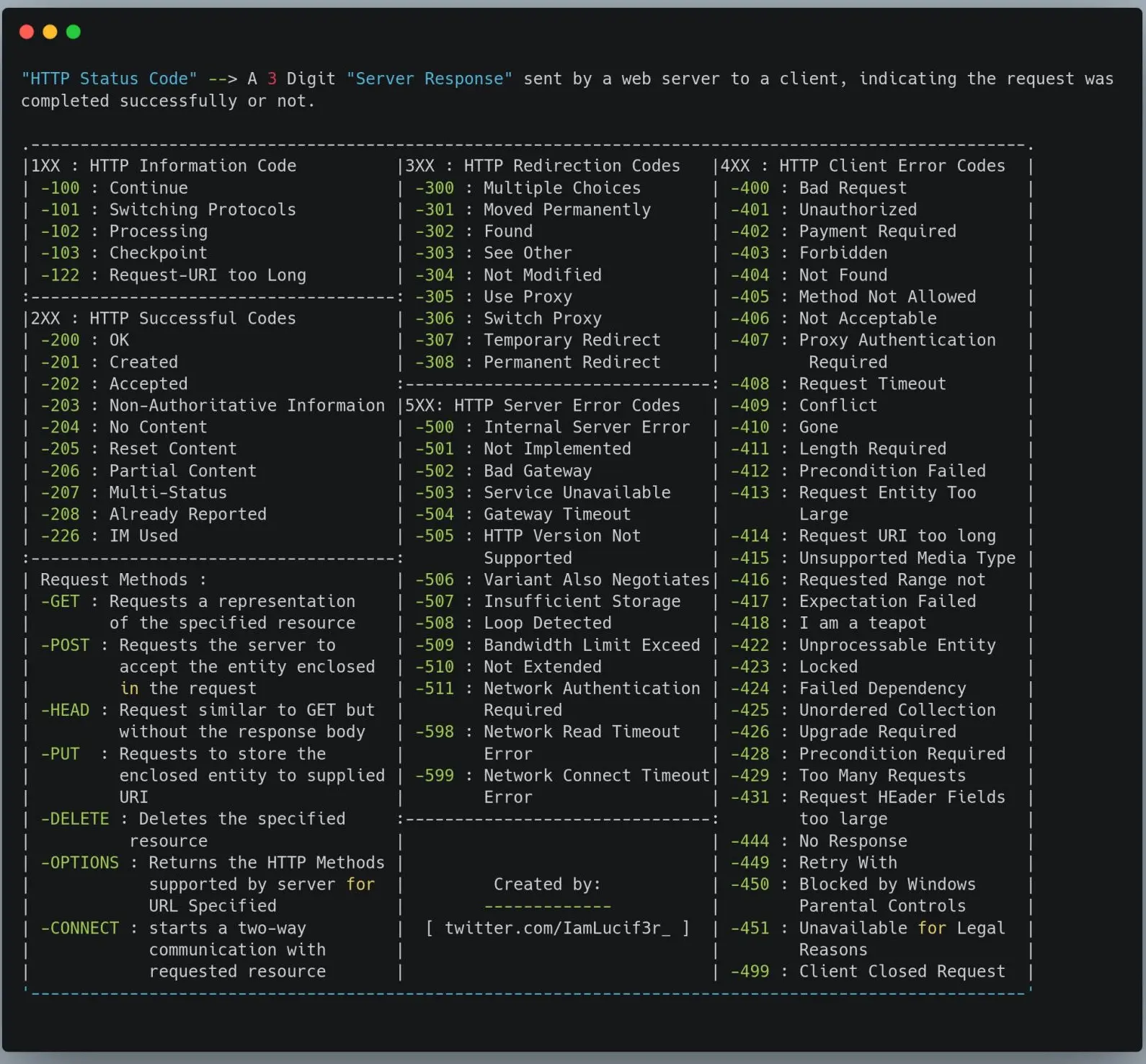Screen dimensions: 1146x1064
Task: Click the twitter.com/IamLucif3r_ credit link
Action: tap(557, 928)
